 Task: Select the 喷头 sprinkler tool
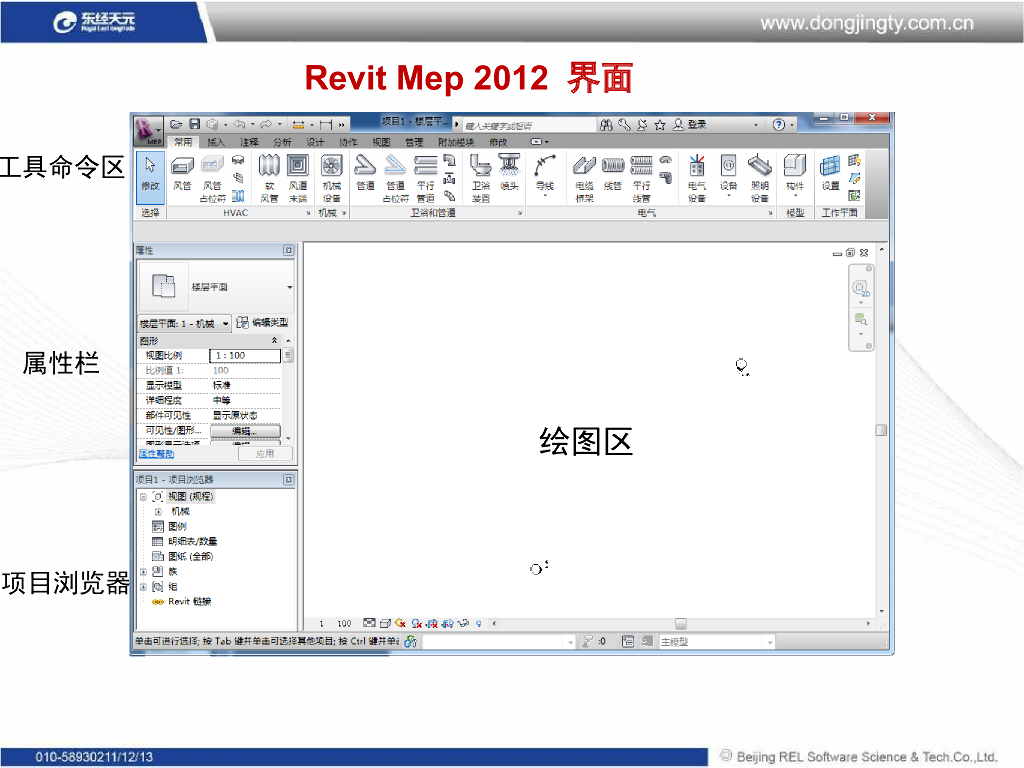click(x=510, y=170)
